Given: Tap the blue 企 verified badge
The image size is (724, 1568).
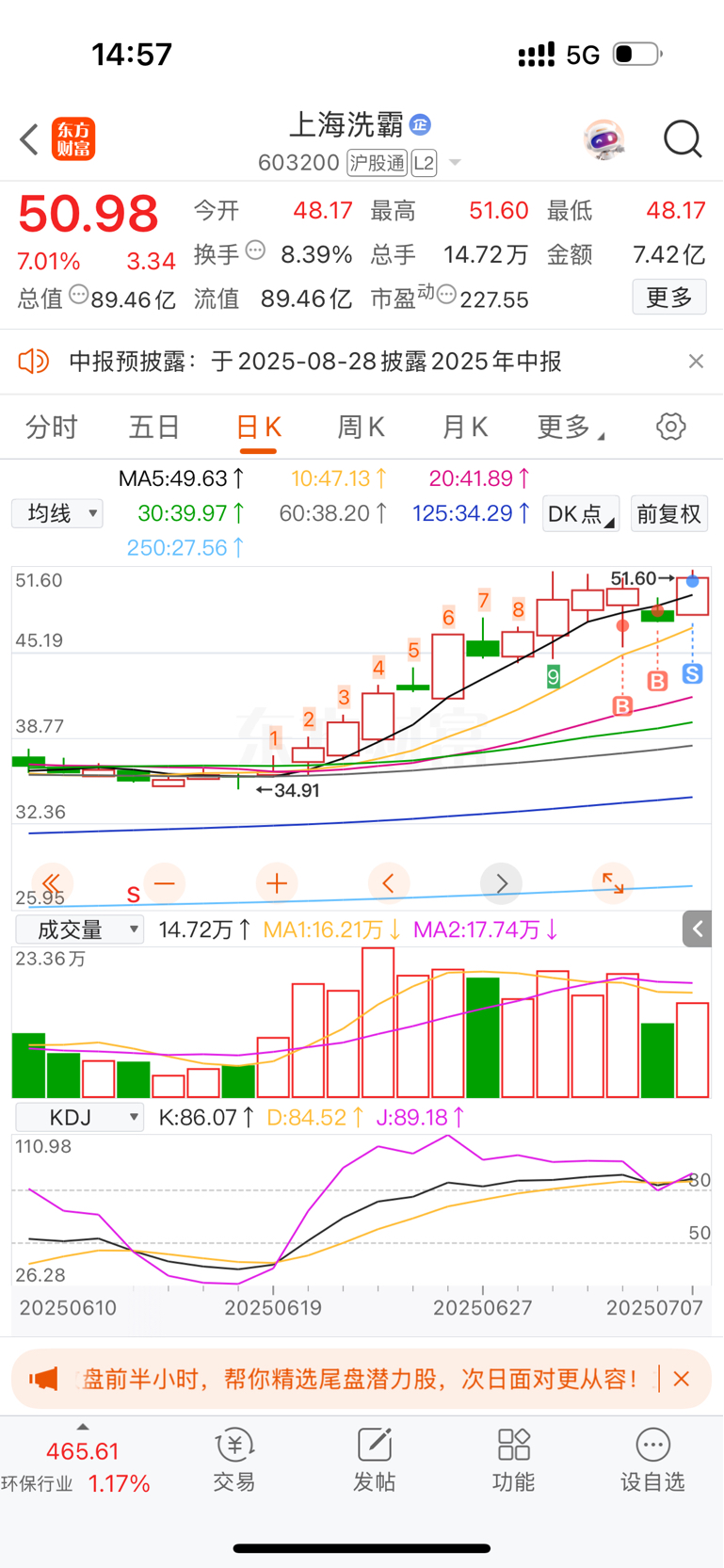Looking at the screenshot, I should tap(421, 124).
